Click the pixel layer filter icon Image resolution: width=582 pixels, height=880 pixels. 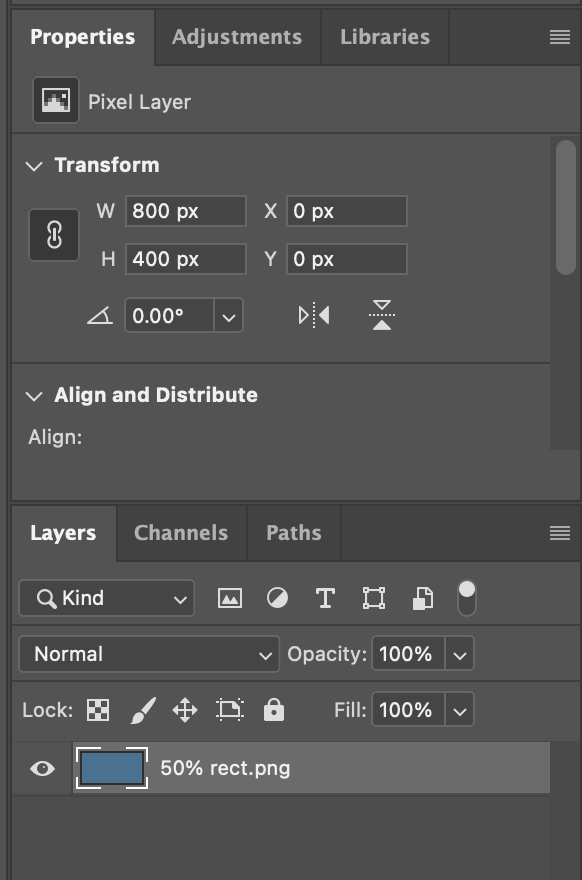[229, 597]
